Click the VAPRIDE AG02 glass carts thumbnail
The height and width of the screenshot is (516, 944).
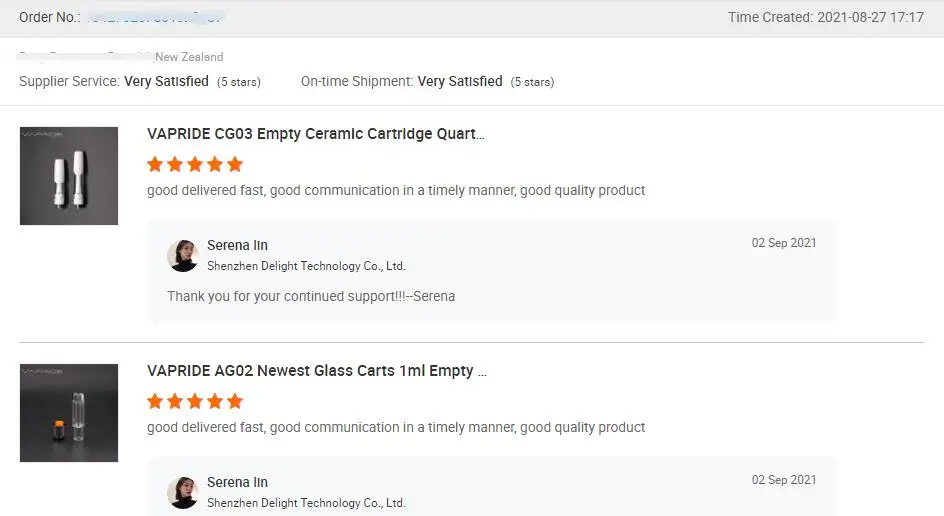click(x=69, y=413)
